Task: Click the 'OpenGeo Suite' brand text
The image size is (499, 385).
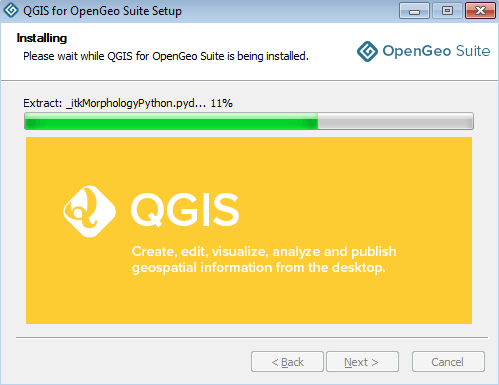Action: tap(436, 51)
